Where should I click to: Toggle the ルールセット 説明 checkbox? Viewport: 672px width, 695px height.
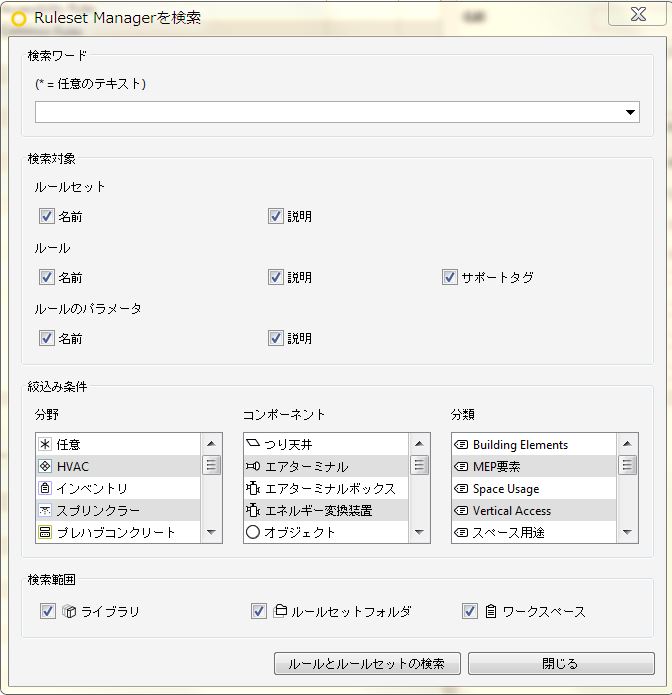pos(275,216)
